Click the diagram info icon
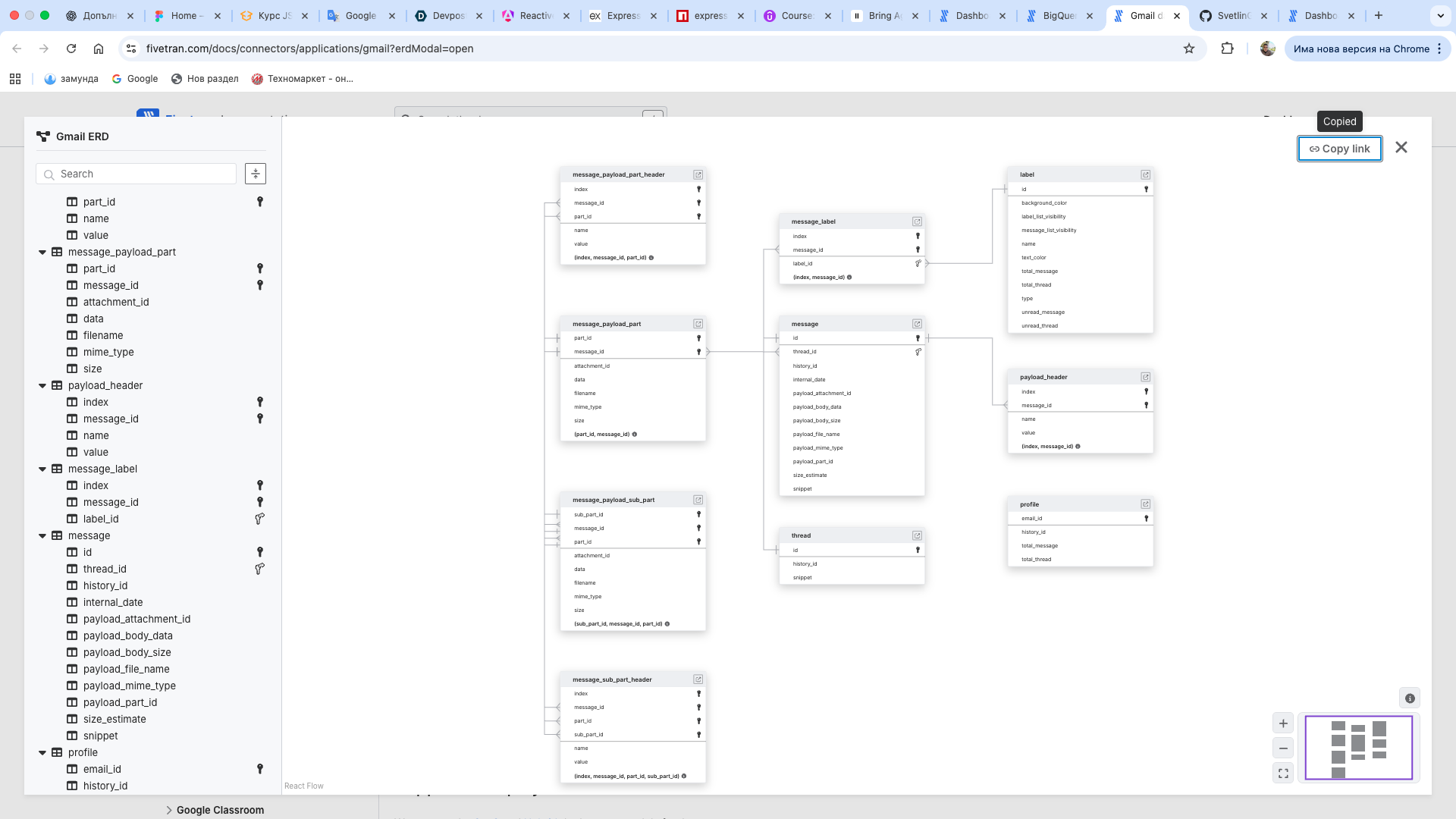 point(1410,698)
